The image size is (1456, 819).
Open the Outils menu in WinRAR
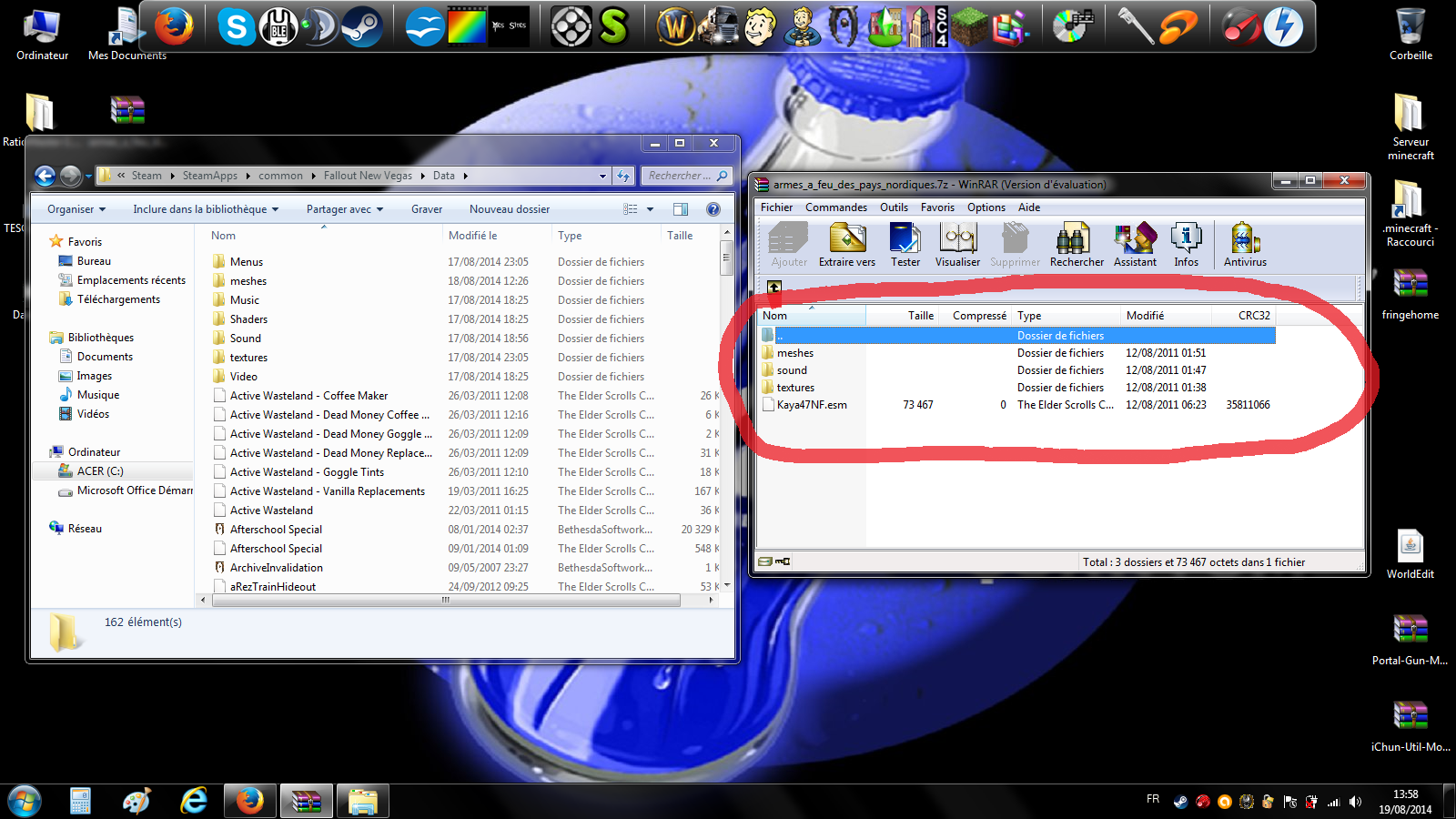[894, 207]
